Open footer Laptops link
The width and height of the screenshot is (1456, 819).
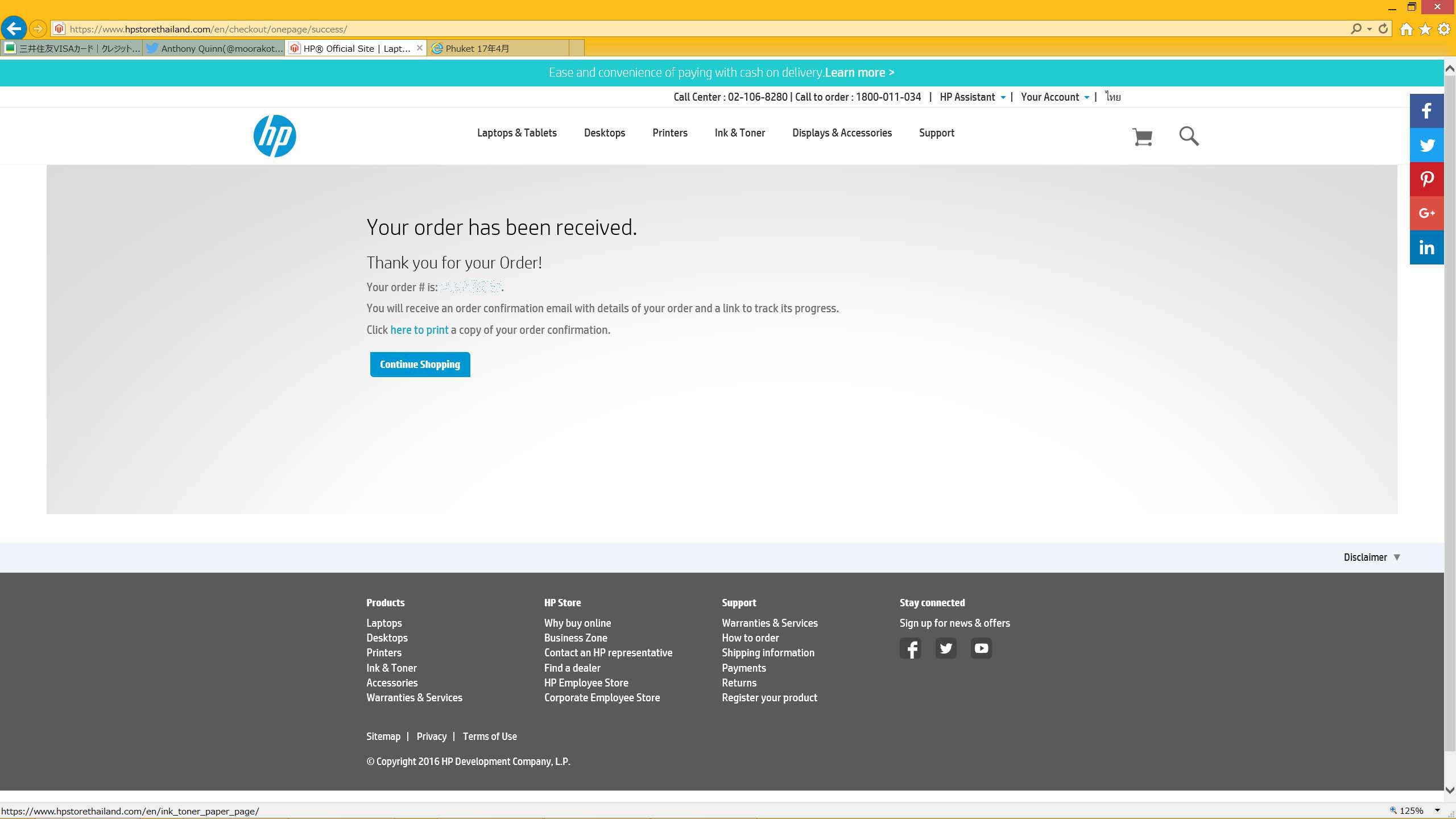[x=384, y=623]
